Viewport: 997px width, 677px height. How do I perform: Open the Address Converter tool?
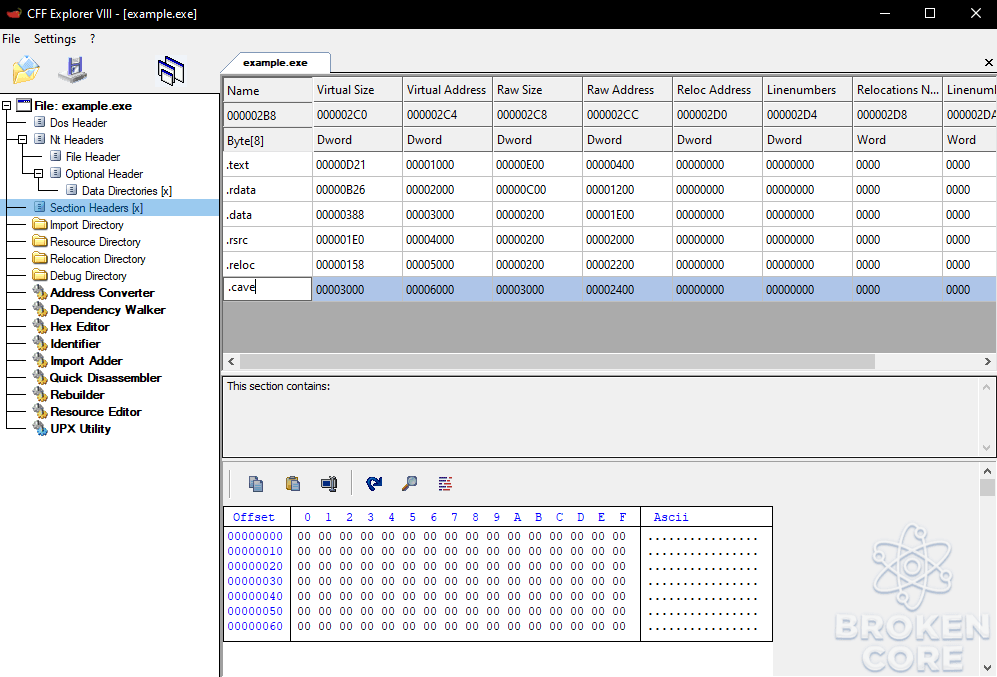pos(102,292)
